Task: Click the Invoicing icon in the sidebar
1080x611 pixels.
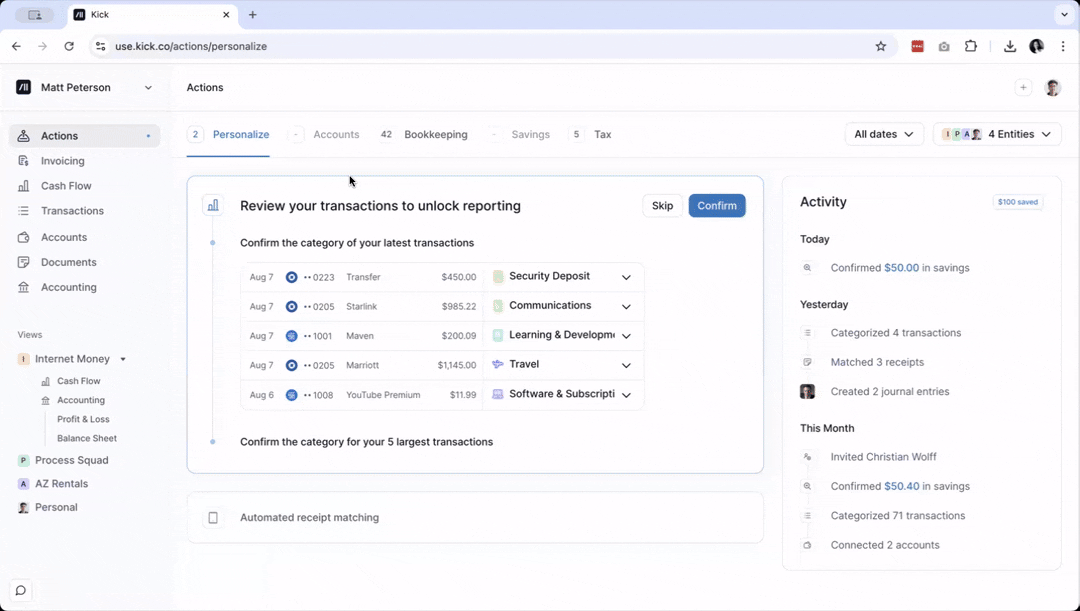Action: tap(23, 161)
